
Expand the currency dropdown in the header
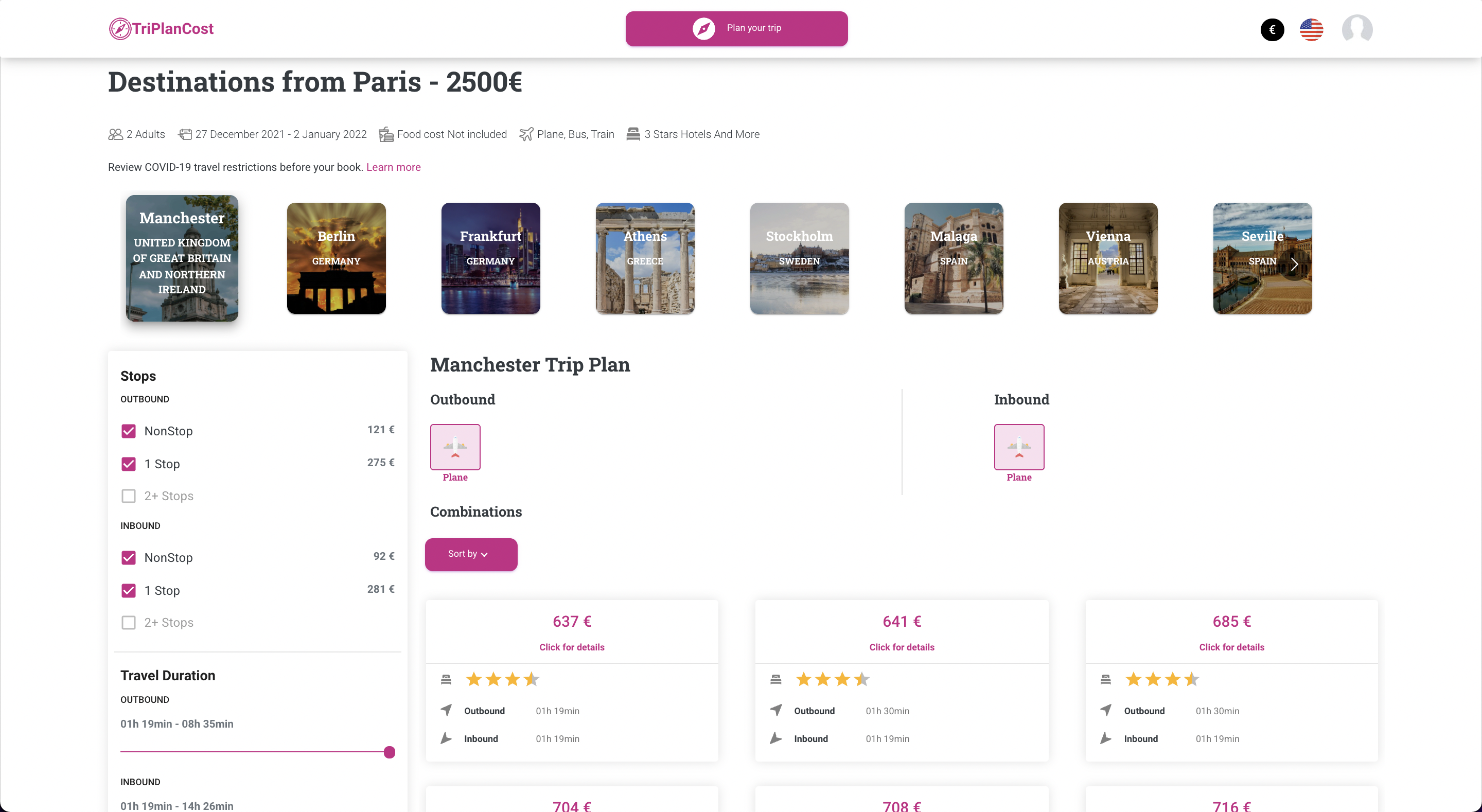pyautogui.click(x=1272, y=29)
